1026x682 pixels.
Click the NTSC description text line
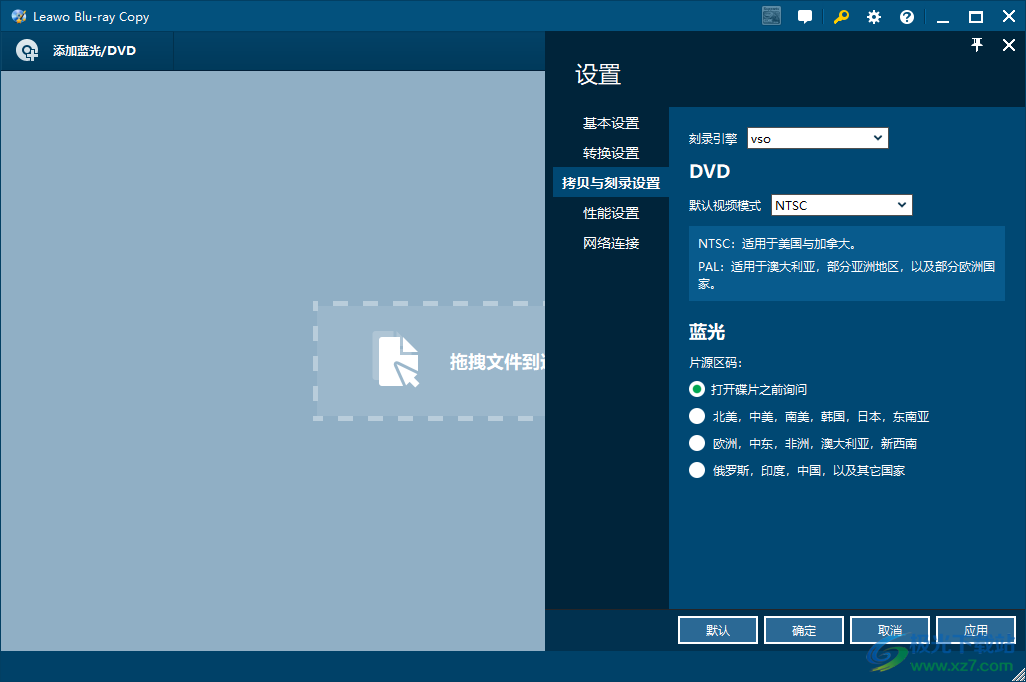point(777,243)
